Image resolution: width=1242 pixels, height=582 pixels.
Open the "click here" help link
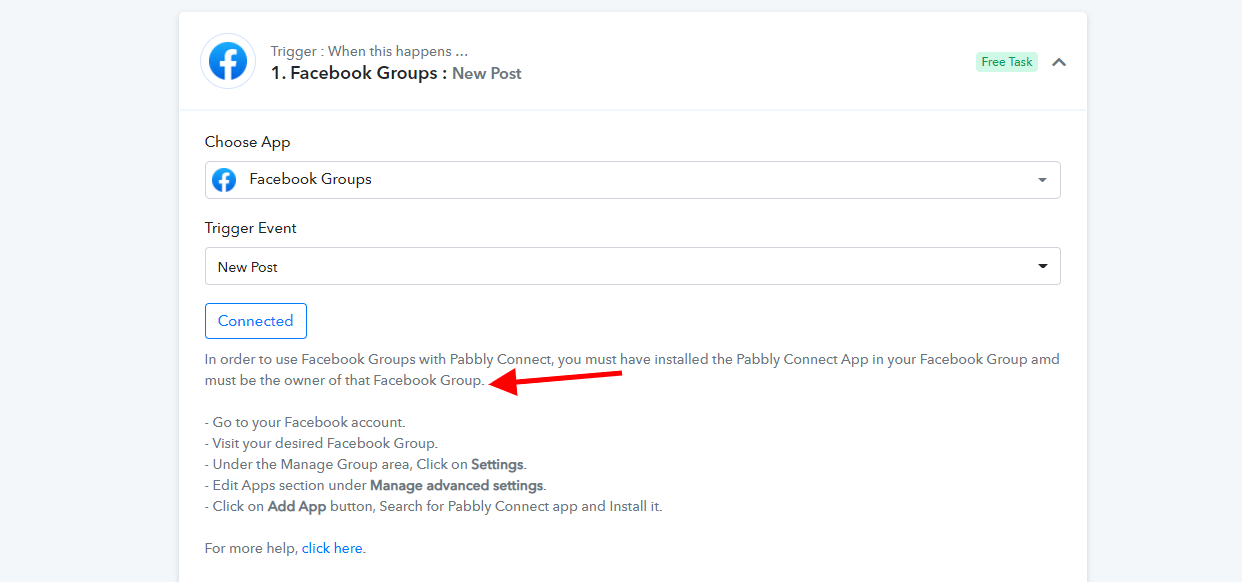click(332, 548)
